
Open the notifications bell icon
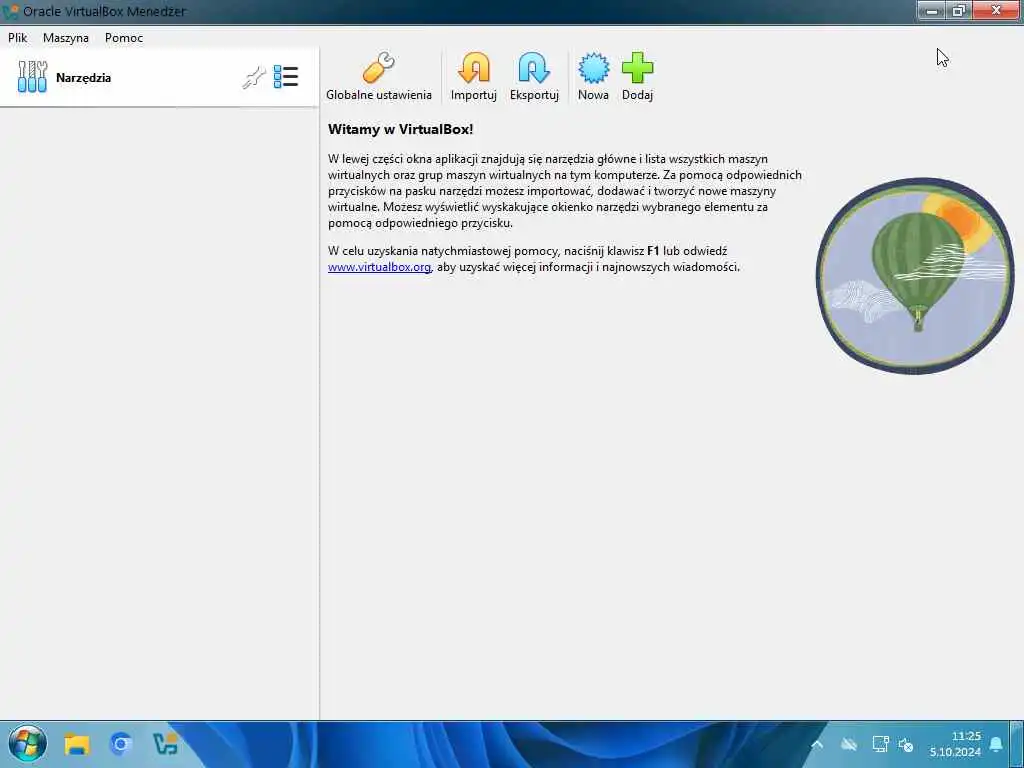tap(996, 744)
